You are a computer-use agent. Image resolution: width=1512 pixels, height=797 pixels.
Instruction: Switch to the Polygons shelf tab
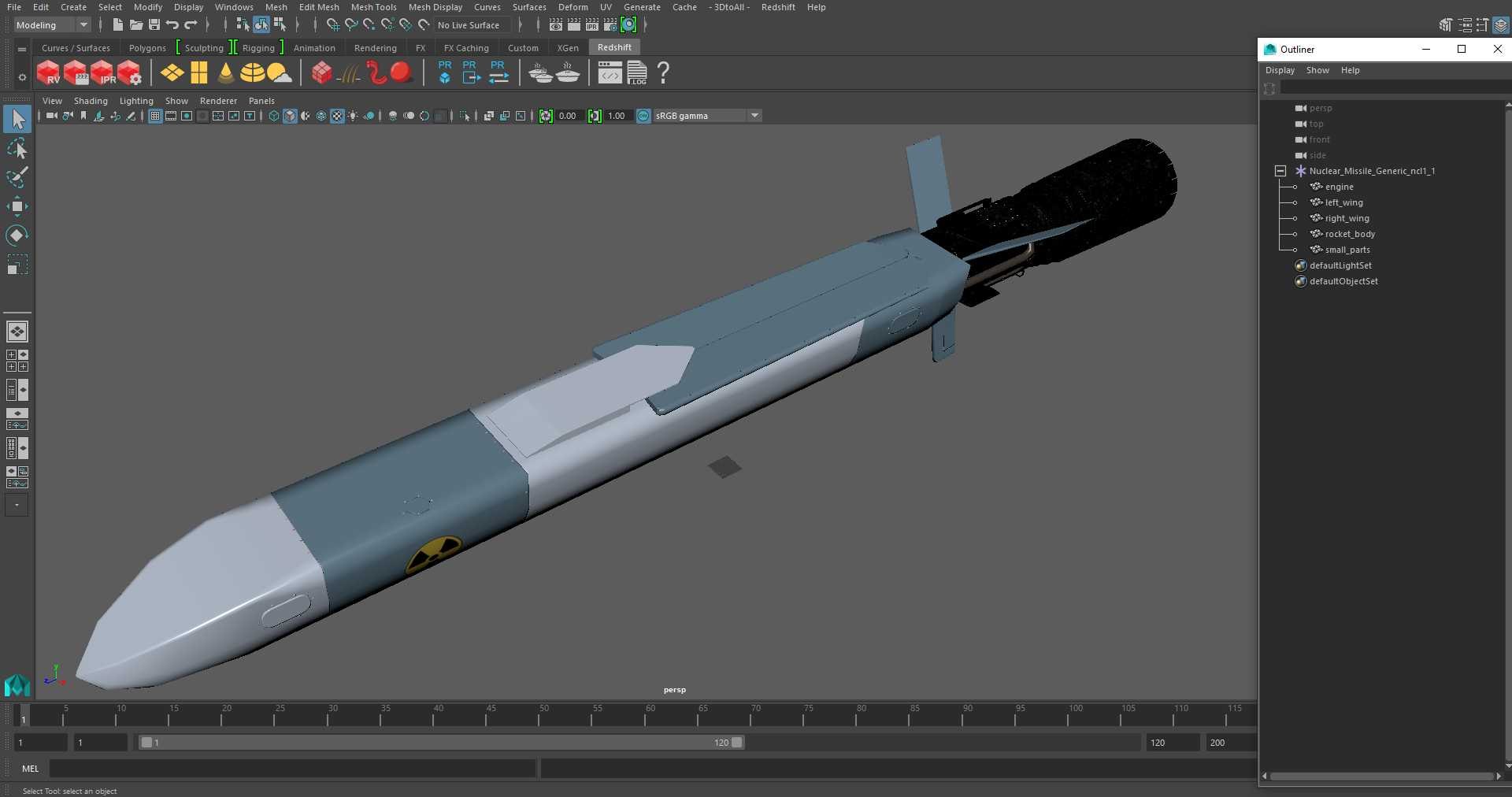point(147,48)
